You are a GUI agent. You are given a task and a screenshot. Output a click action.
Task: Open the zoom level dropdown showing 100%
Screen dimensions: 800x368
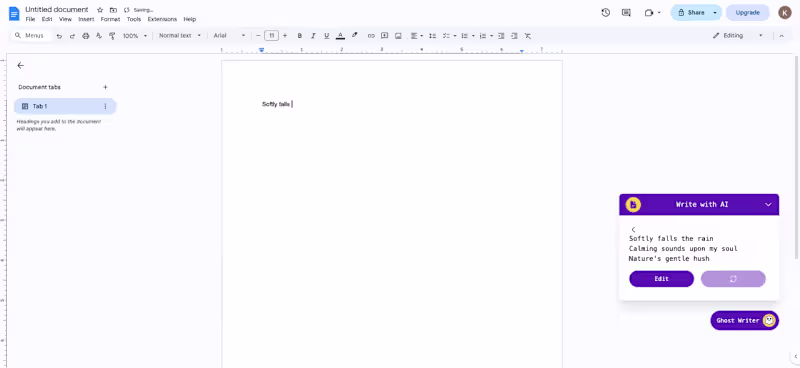(x=135, y=36)
